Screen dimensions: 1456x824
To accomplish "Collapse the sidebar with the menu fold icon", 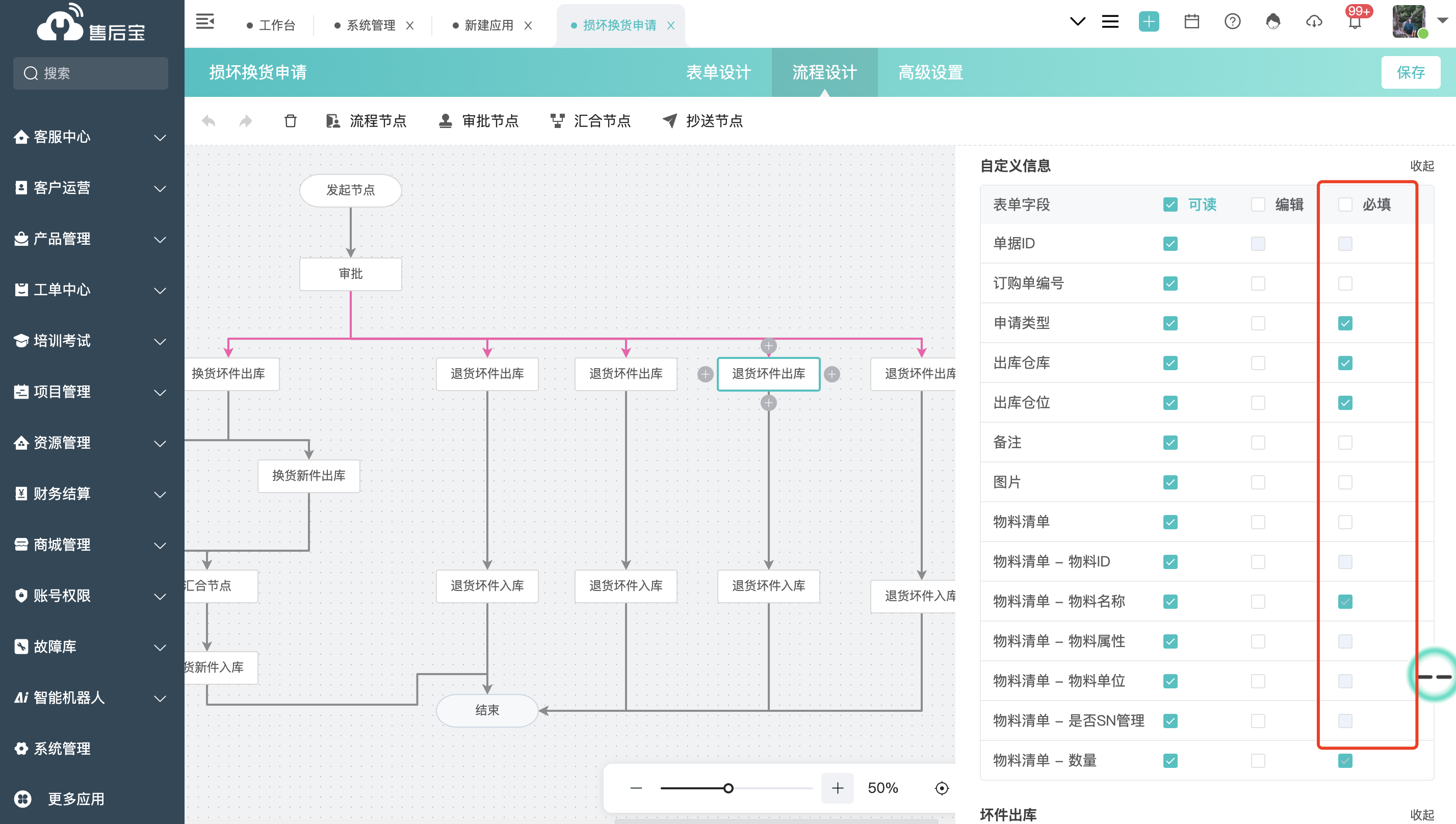I will point(205,22).
